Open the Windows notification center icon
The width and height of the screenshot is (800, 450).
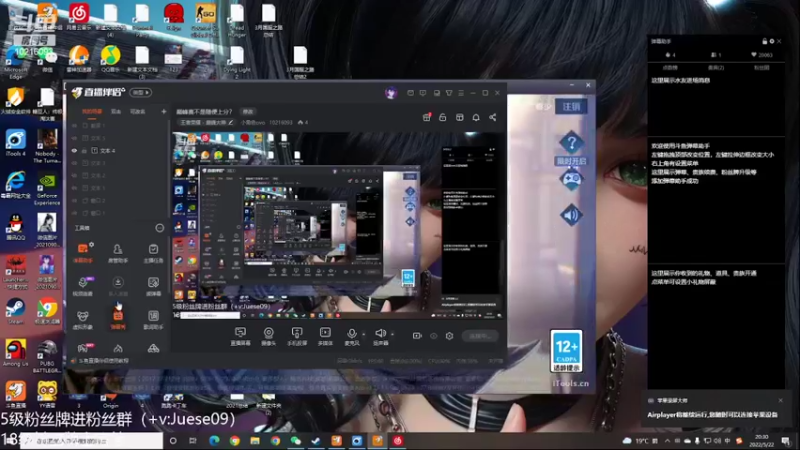(x=786, y=441)
